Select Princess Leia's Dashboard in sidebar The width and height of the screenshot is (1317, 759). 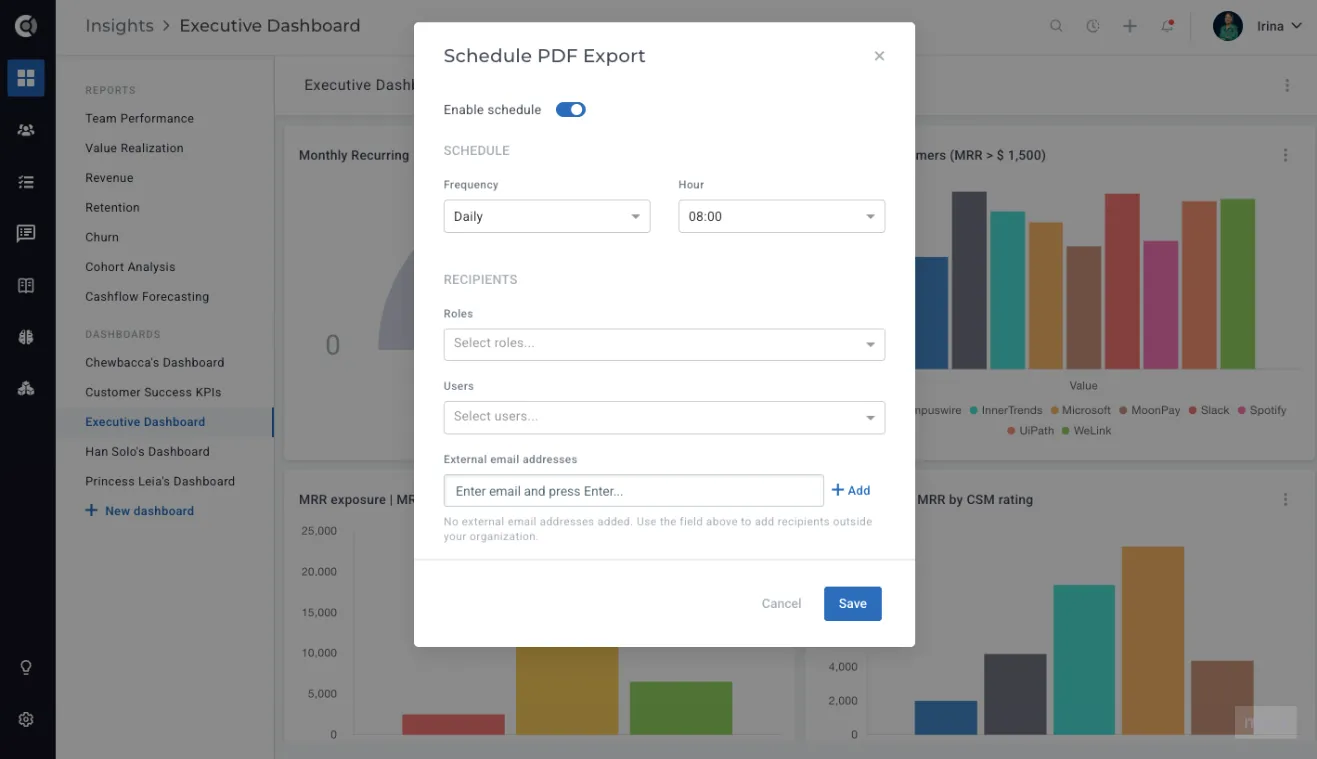click(x=160, y=481)
